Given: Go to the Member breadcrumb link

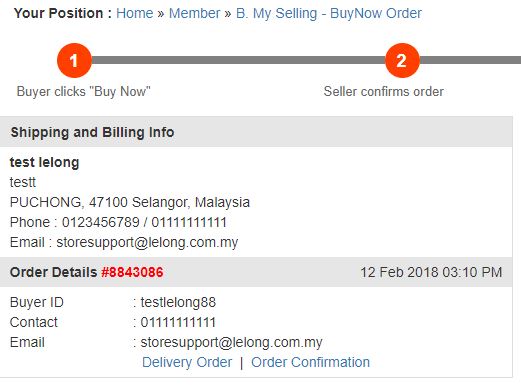Looking at the screenshot, I should pos(195,13).
